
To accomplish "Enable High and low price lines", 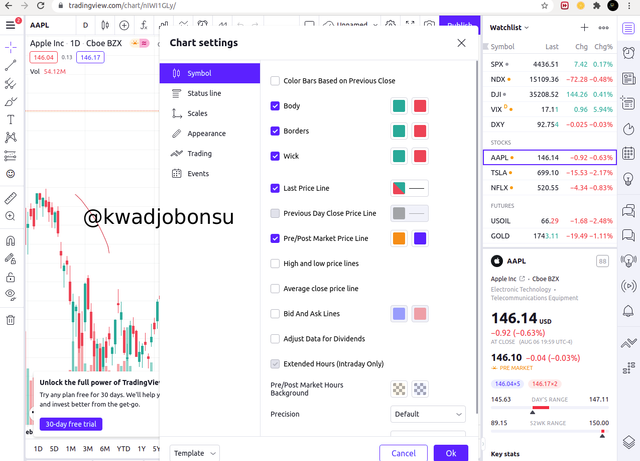I will (275, 263).
